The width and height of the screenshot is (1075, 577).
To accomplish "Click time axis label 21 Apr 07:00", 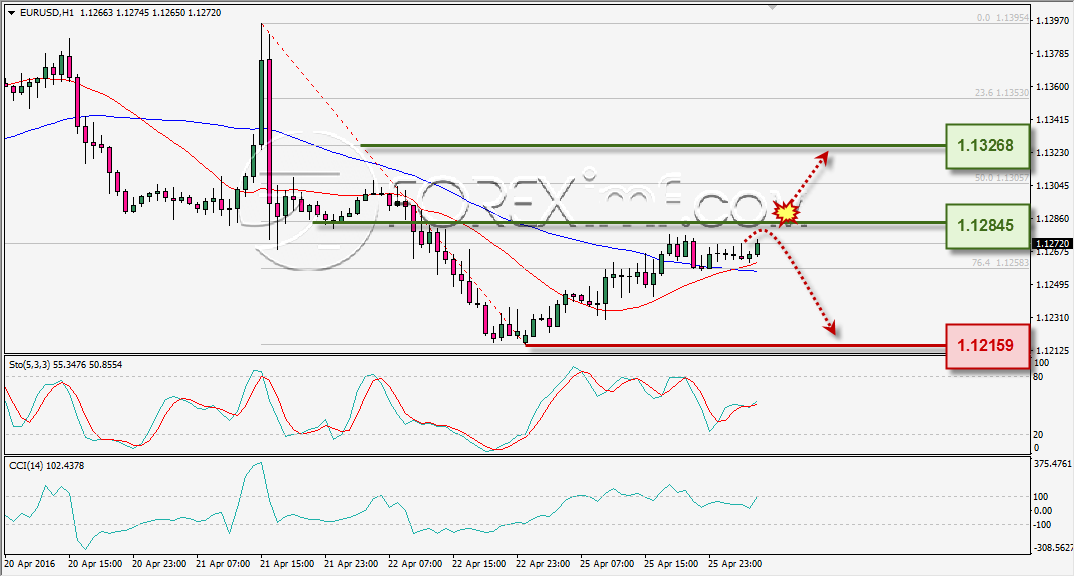I will point(223,563).
